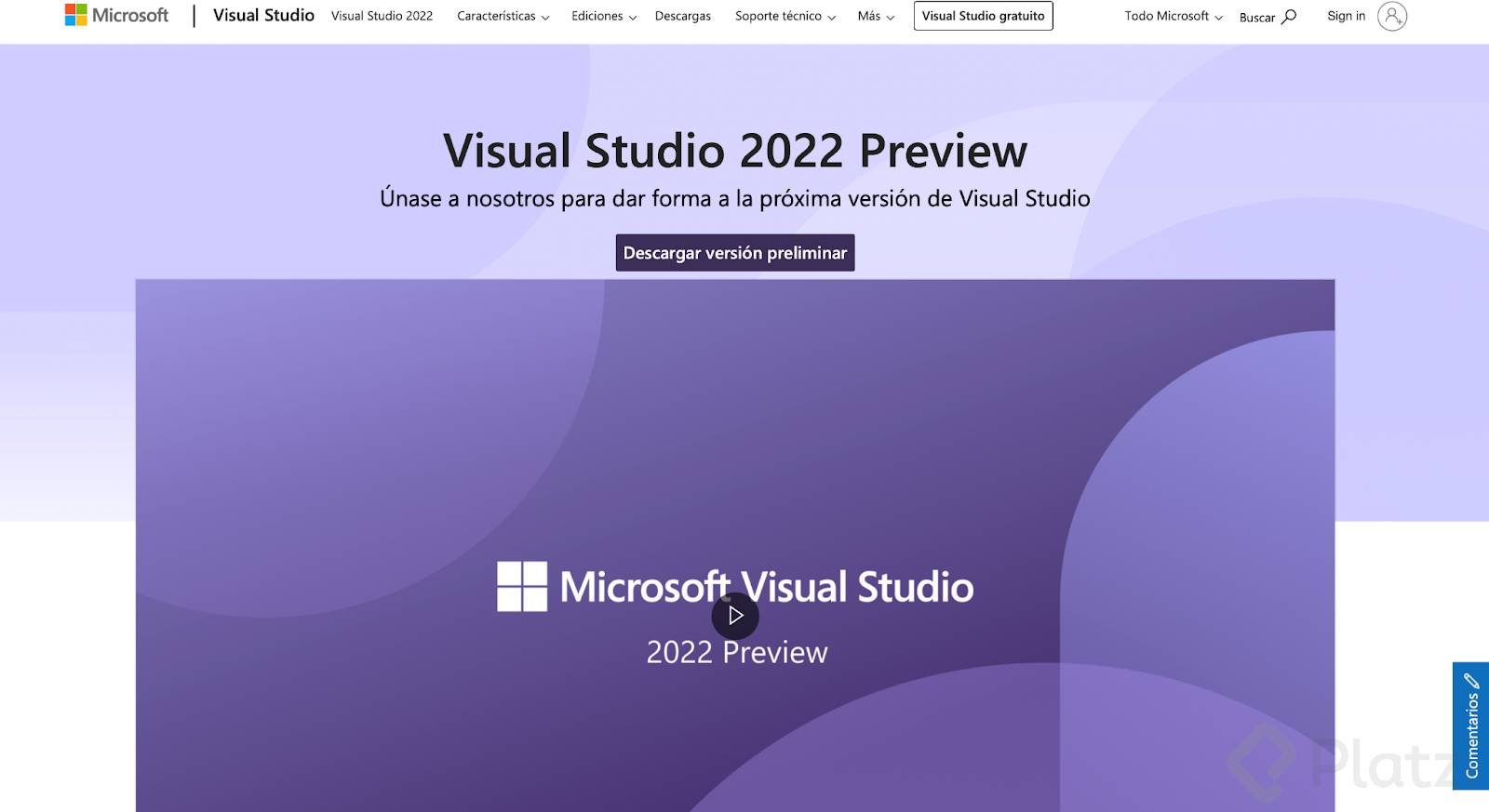The height and width of the screenshot is (812, 1489).
Task: Click the Buscar search magnifier icon
Action: 1289,16
